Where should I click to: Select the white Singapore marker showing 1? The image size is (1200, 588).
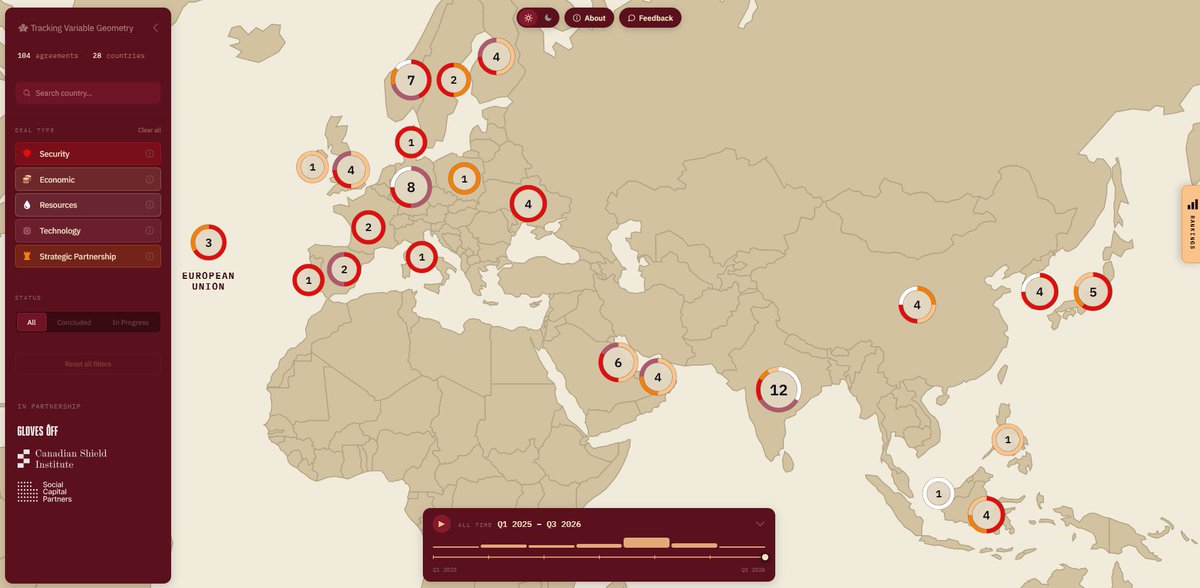click(938, 493)
